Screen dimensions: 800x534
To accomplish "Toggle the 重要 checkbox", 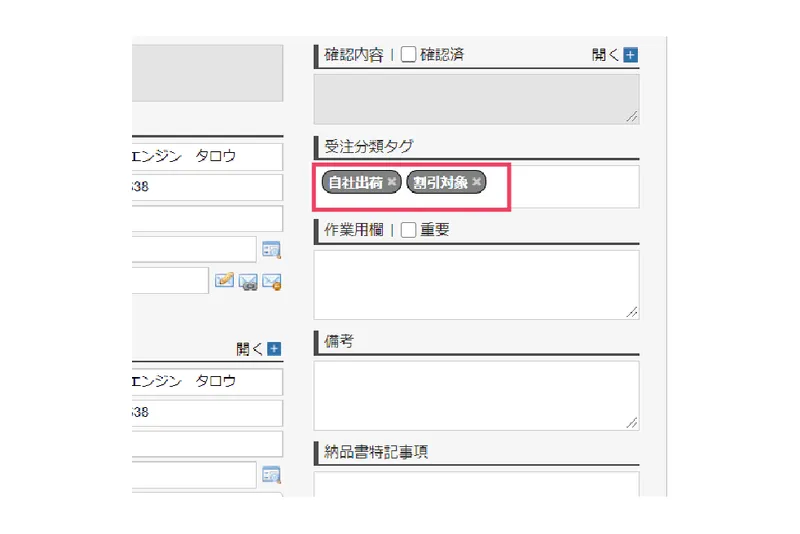I will [408, 230].
